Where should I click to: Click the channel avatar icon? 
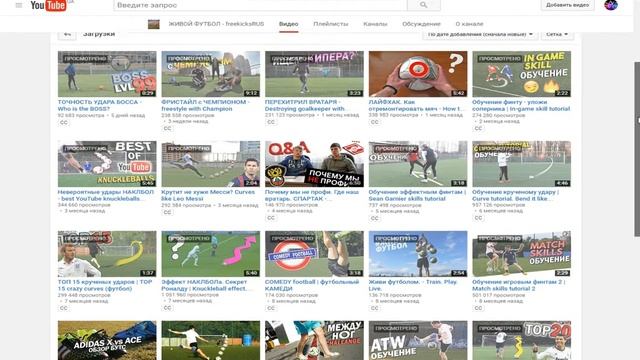[x=153, y=24]
